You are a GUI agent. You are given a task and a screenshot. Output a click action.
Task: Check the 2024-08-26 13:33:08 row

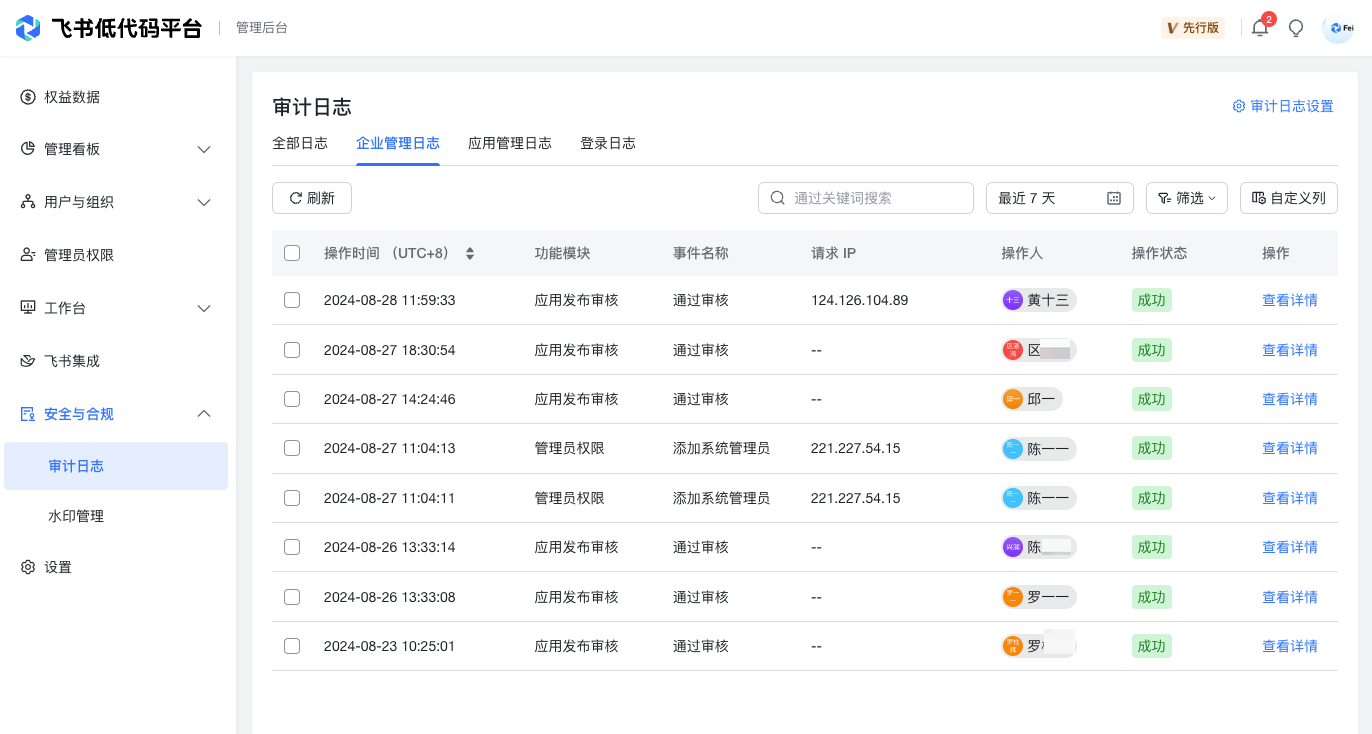(x=292, y=597)
